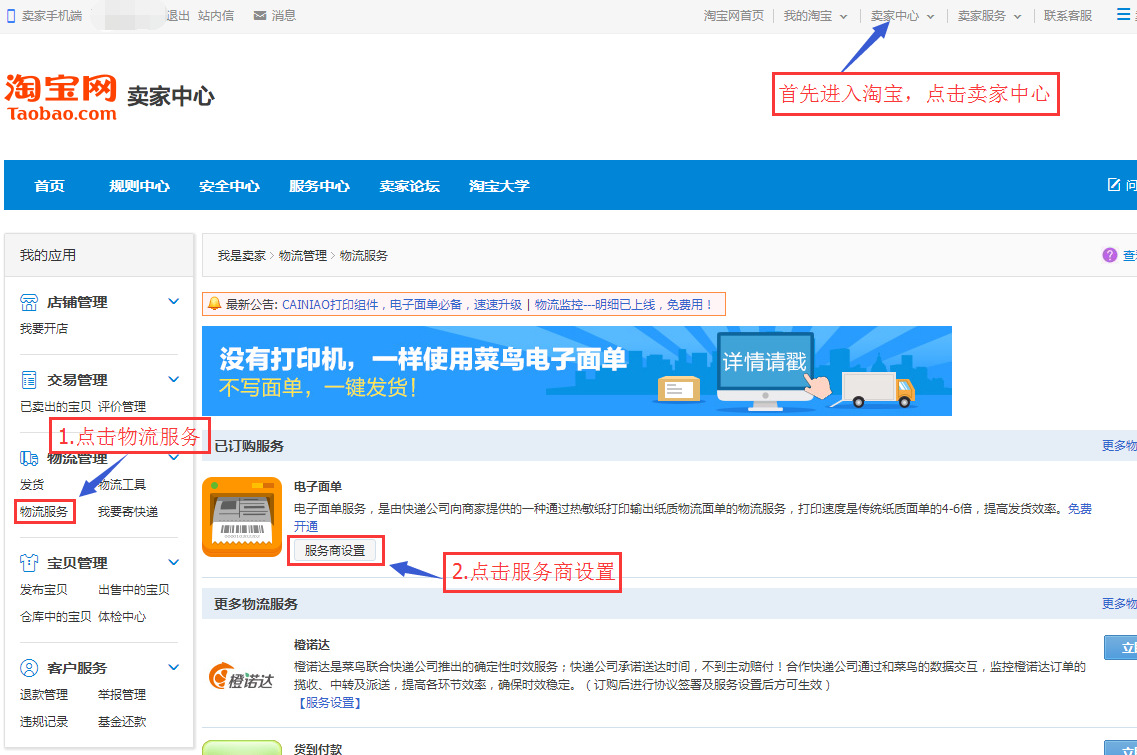Open the 消息 messages link
Image resolution: width=1137 pixels, height=755 pixels.
point(284,16)
